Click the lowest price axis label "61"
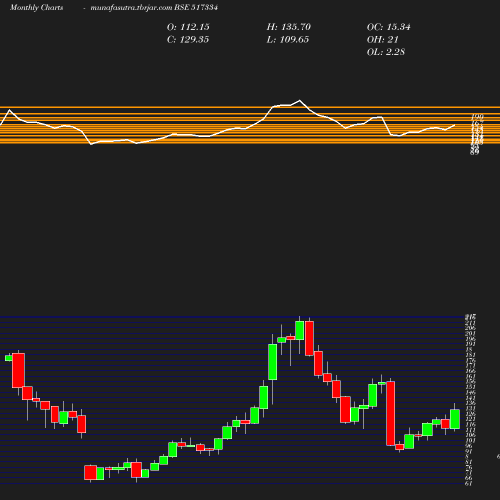Viewport: 500px width, 500px height. pos(469,483)
